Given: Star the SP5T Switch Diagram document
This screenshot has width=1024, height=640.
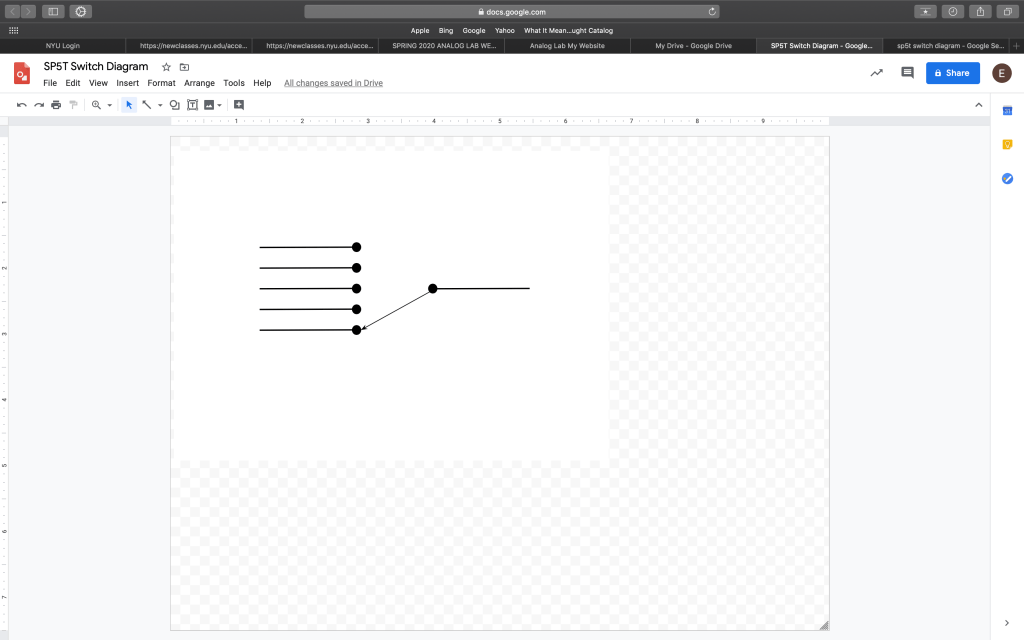Looking at the screenshot, I should 166,67.
